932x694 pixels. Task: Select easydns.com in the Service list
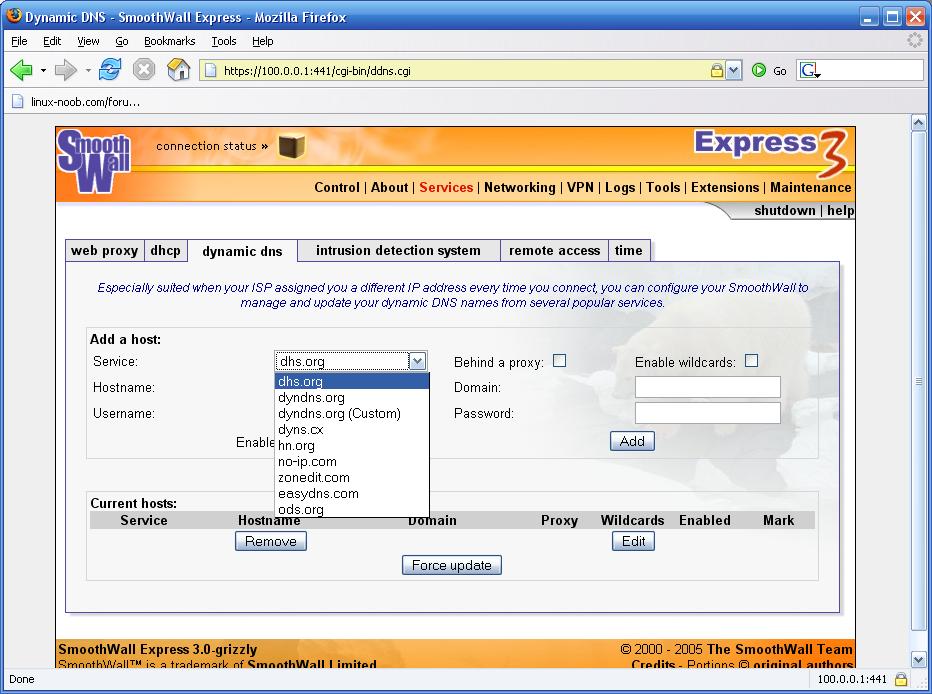pos(352,493)
